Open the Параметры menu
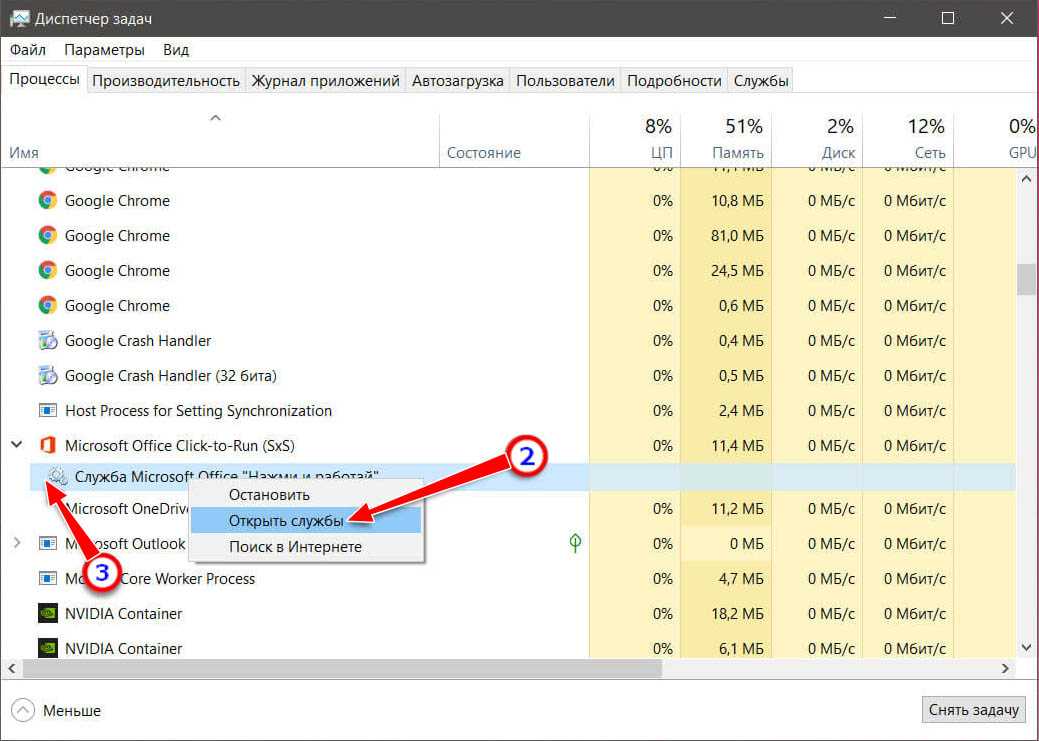This screenshot has width=1039, height=741. click(104, 49)
